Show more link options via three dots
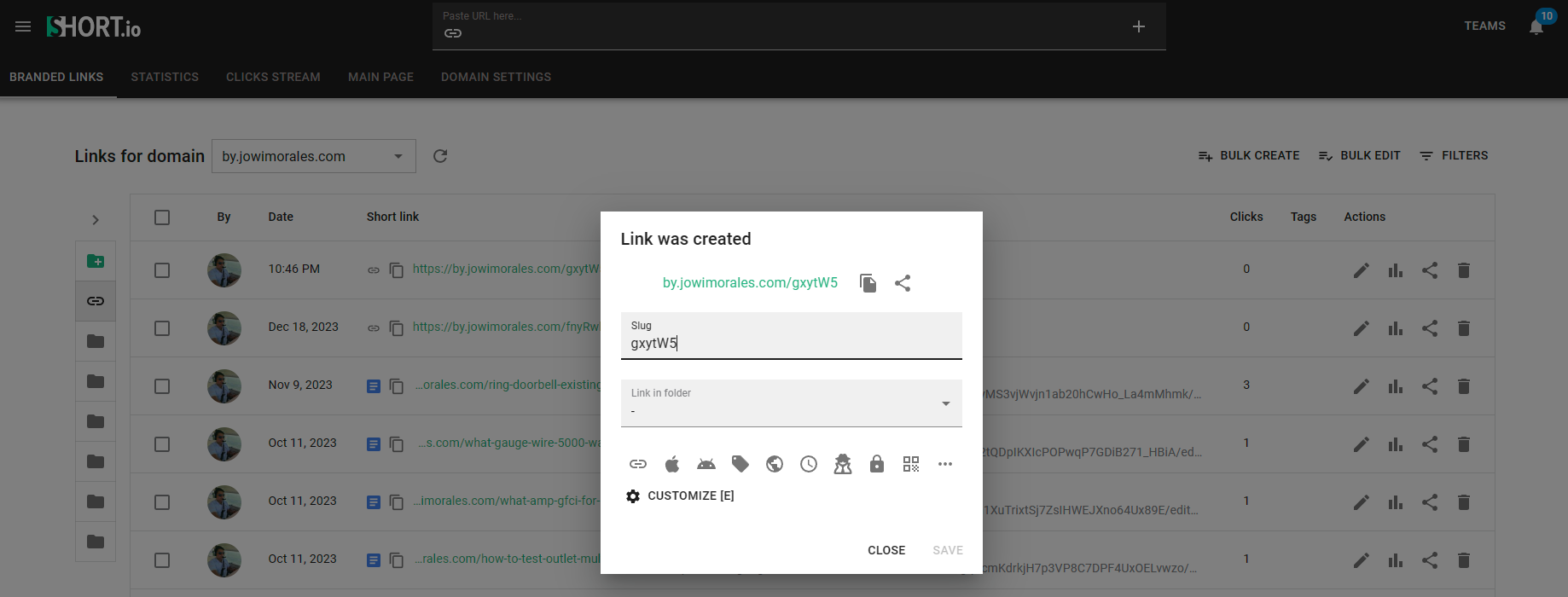1568x597 pixels. click(945, 464)
